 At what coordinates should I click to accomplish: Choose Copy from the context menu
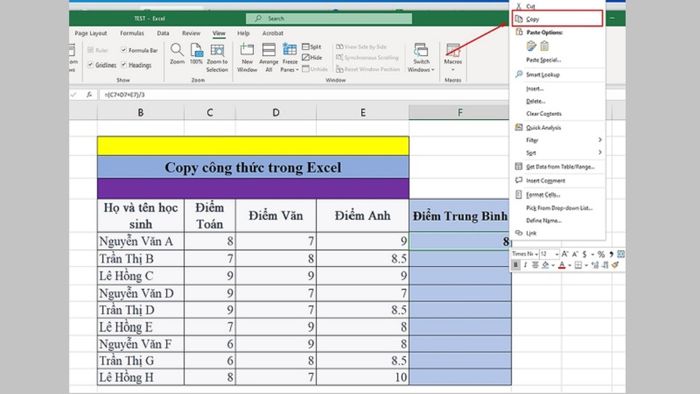click(x=557, y=19)
